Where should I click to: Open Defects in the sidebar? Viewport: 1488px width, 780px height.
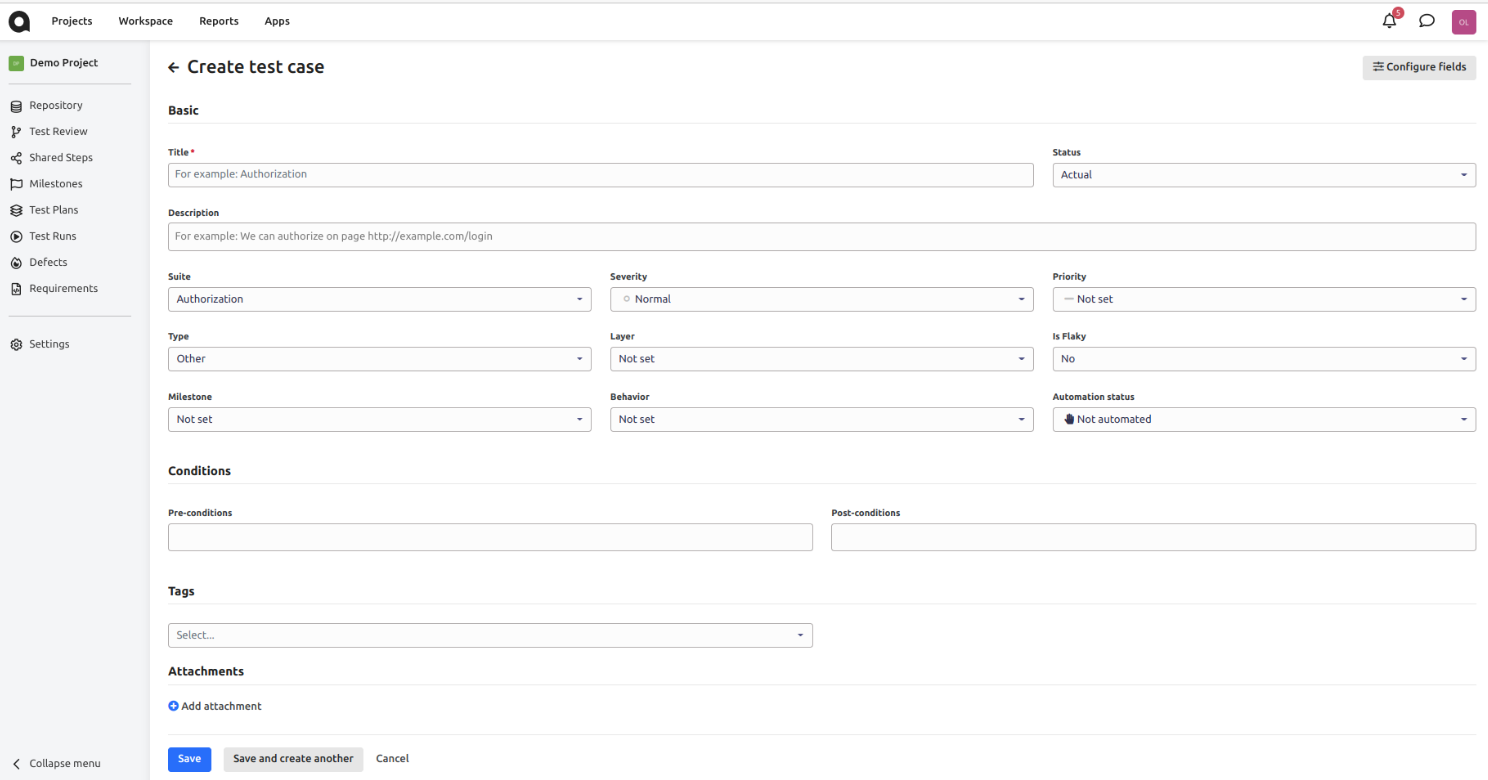tap(48, 262)
